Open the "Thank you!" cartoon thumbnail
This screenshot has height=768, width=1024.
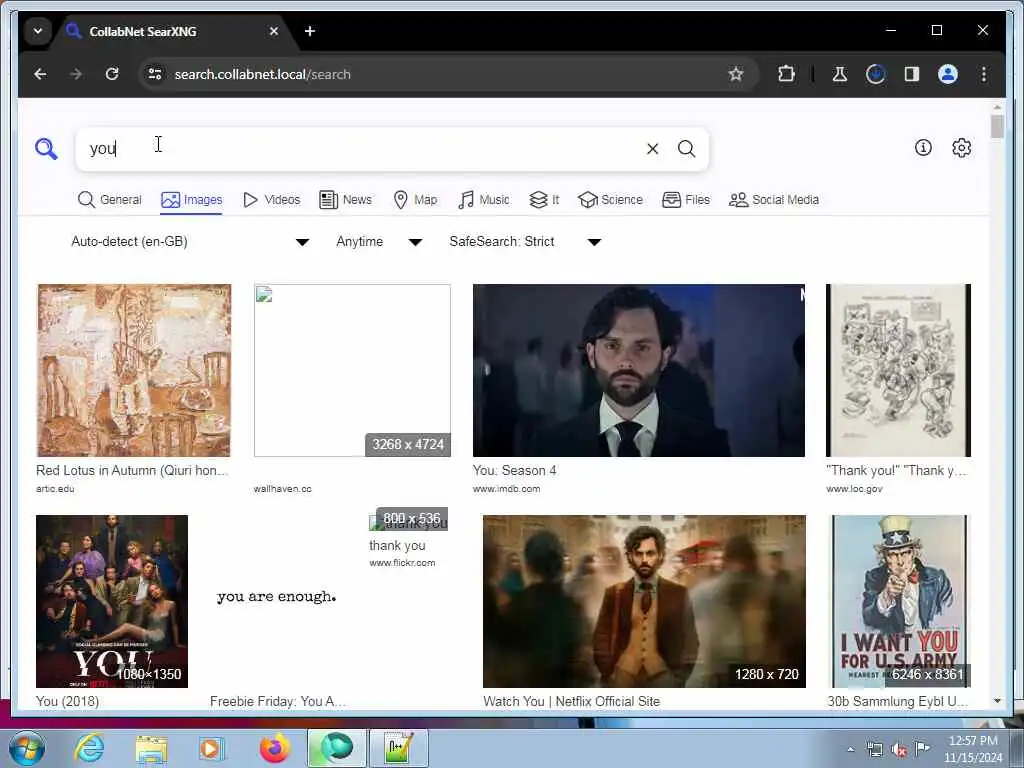[899, 370]
